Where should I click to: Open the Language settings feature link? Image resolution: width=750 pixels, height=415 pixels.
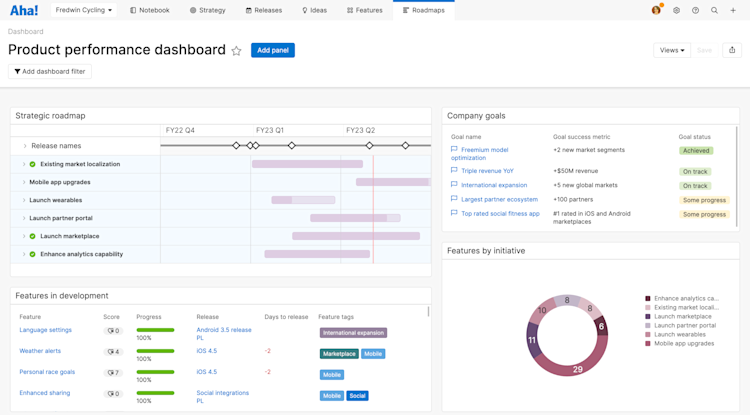click(45, 330)
